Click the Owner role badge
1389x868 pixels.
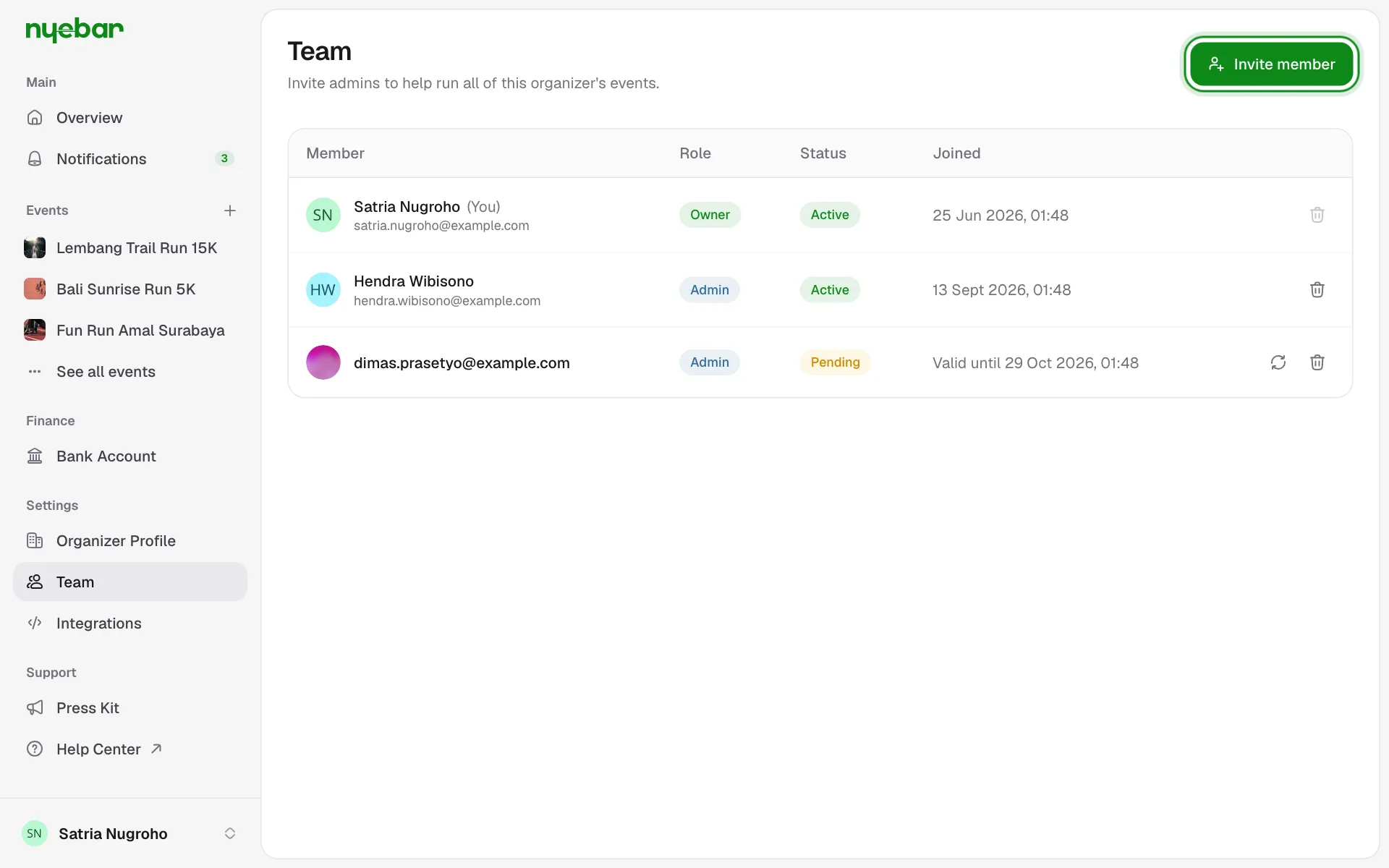[x=710, y=215]
